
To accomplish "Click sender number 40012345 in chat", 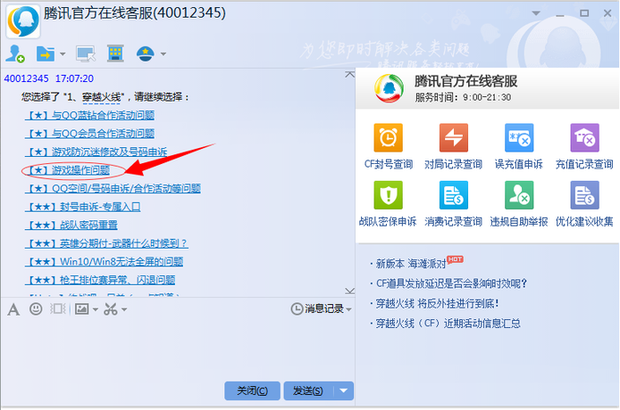I will (26, 79).
